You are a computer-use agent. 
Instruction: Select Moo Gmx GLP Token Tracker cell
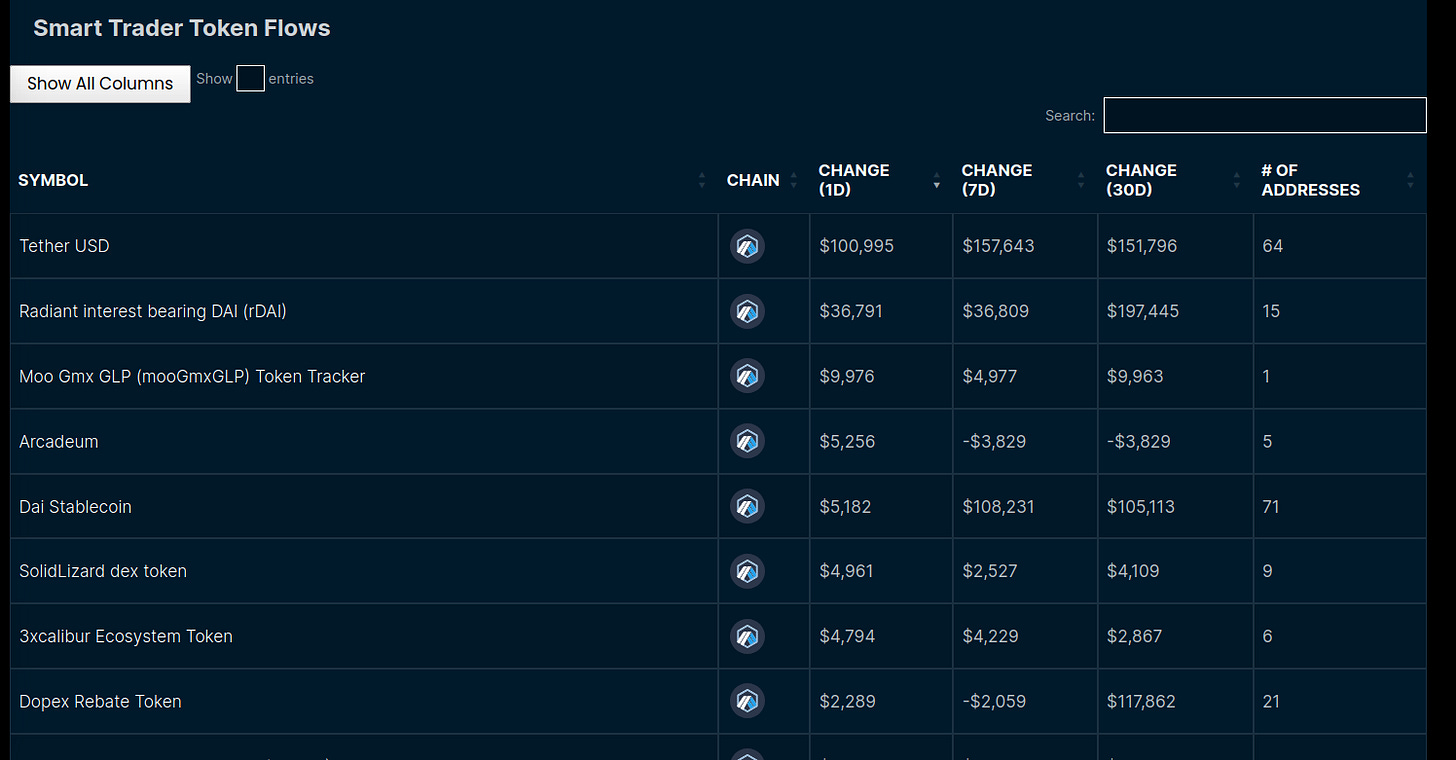click(364, 376)
